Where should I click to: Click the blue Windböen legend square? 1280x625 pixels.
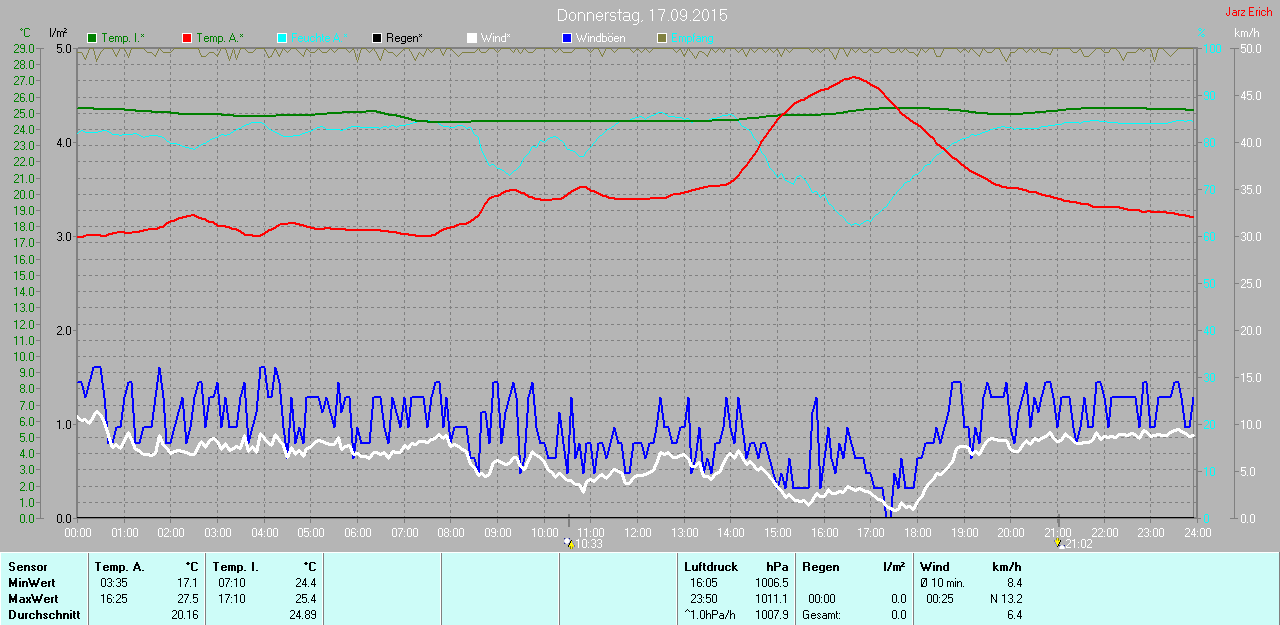point(567,38)
